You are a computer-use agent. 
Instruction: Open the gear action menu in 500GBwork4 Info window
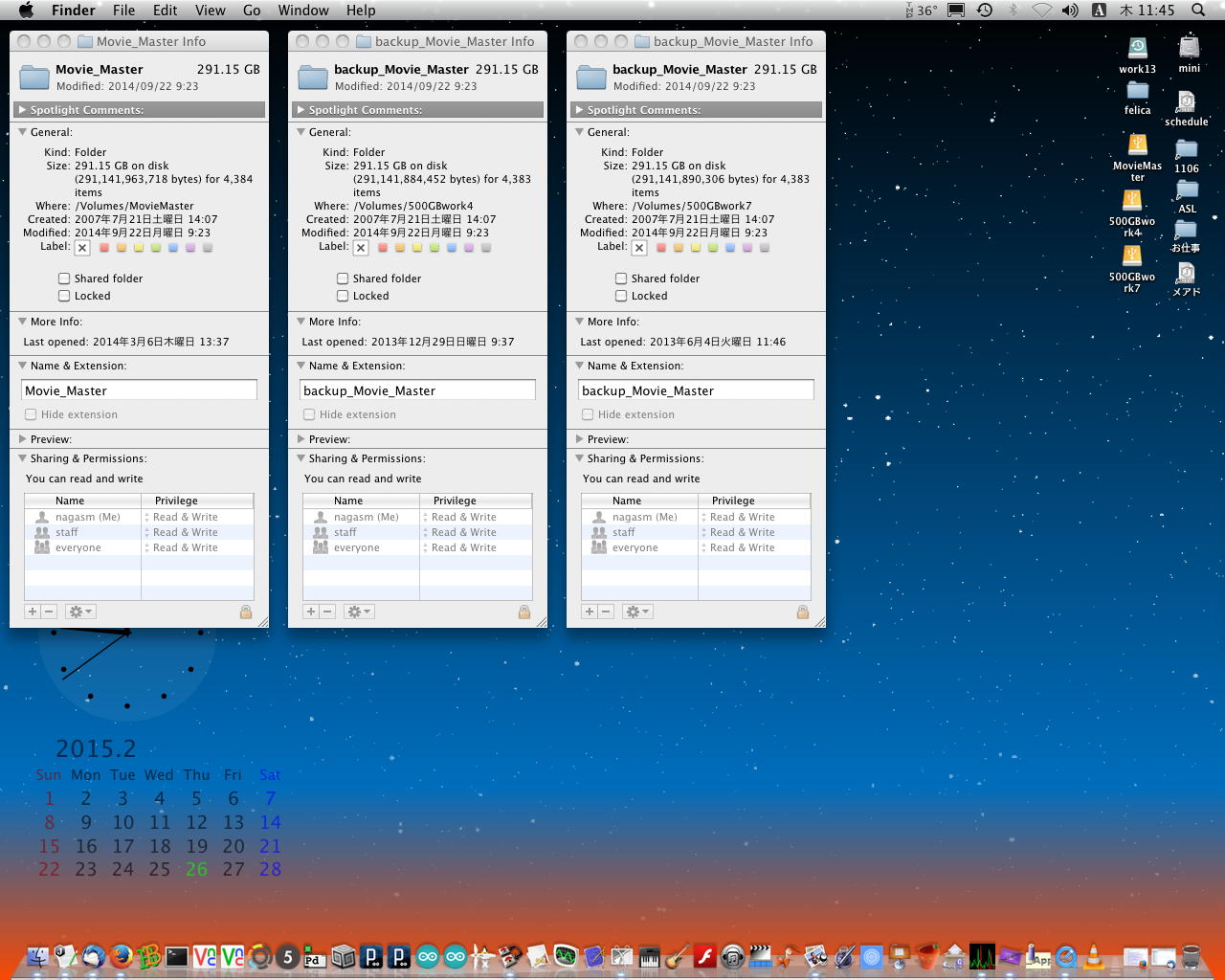click(359, 612)
